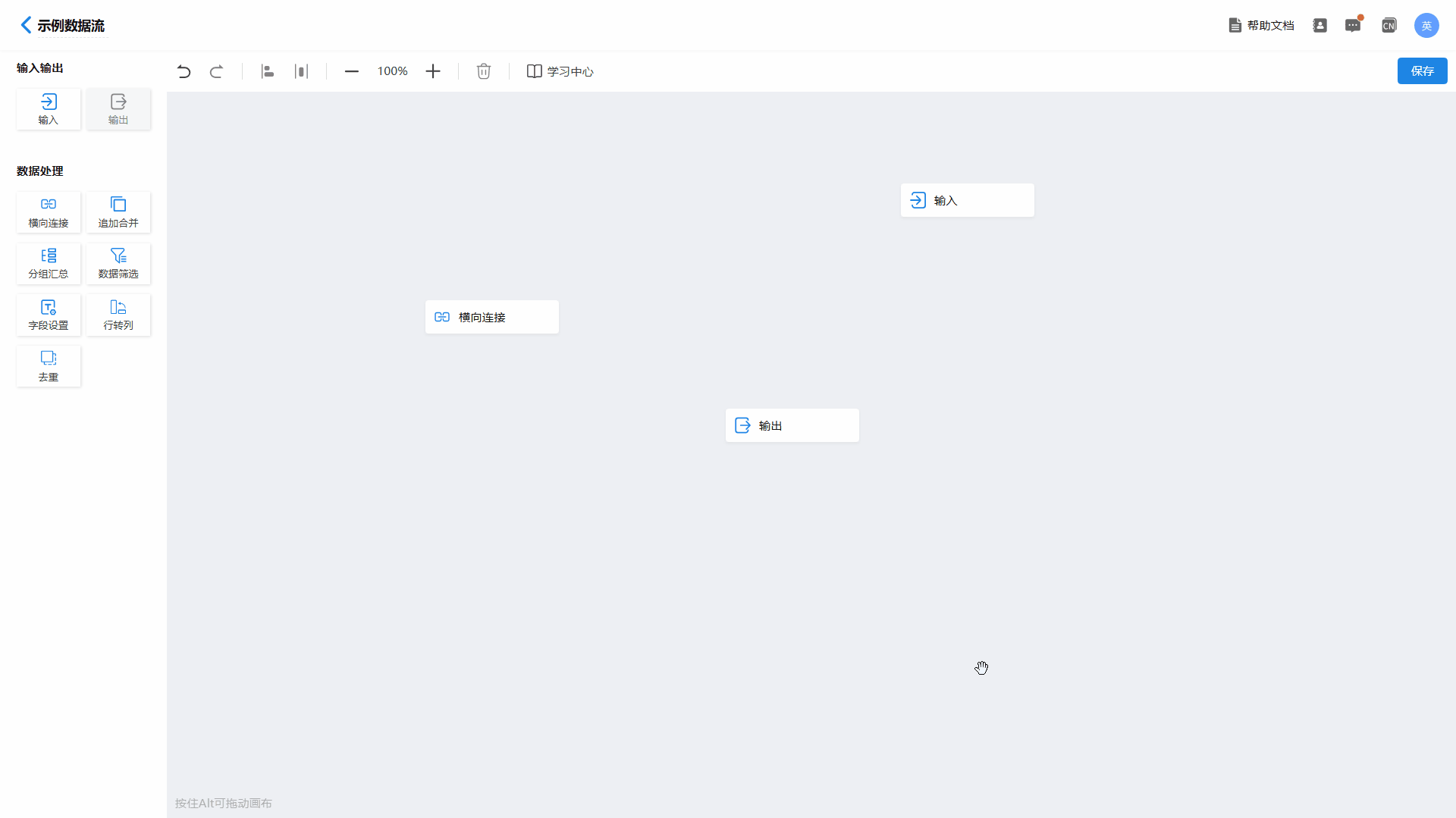This screenshot has width=1456, height=818.
Task: Select the 横向连接 join tool
Action: tap(49, 212)
